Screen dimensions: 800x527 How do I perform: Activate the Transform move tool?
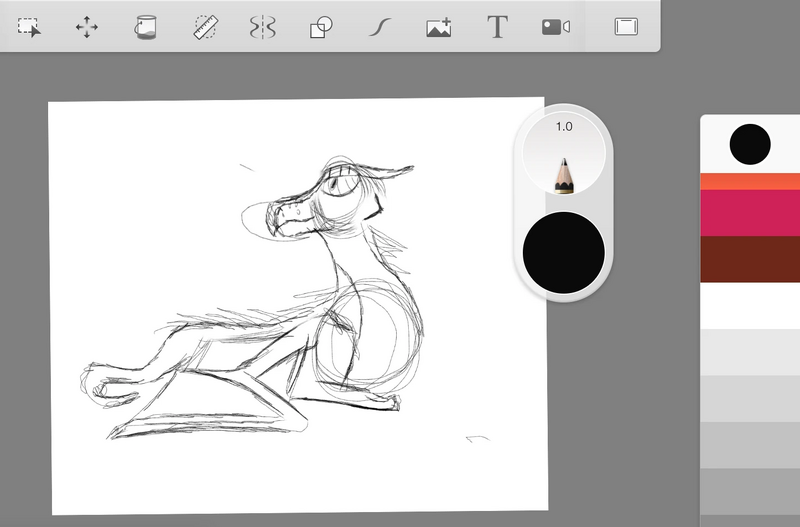[87, 27]
